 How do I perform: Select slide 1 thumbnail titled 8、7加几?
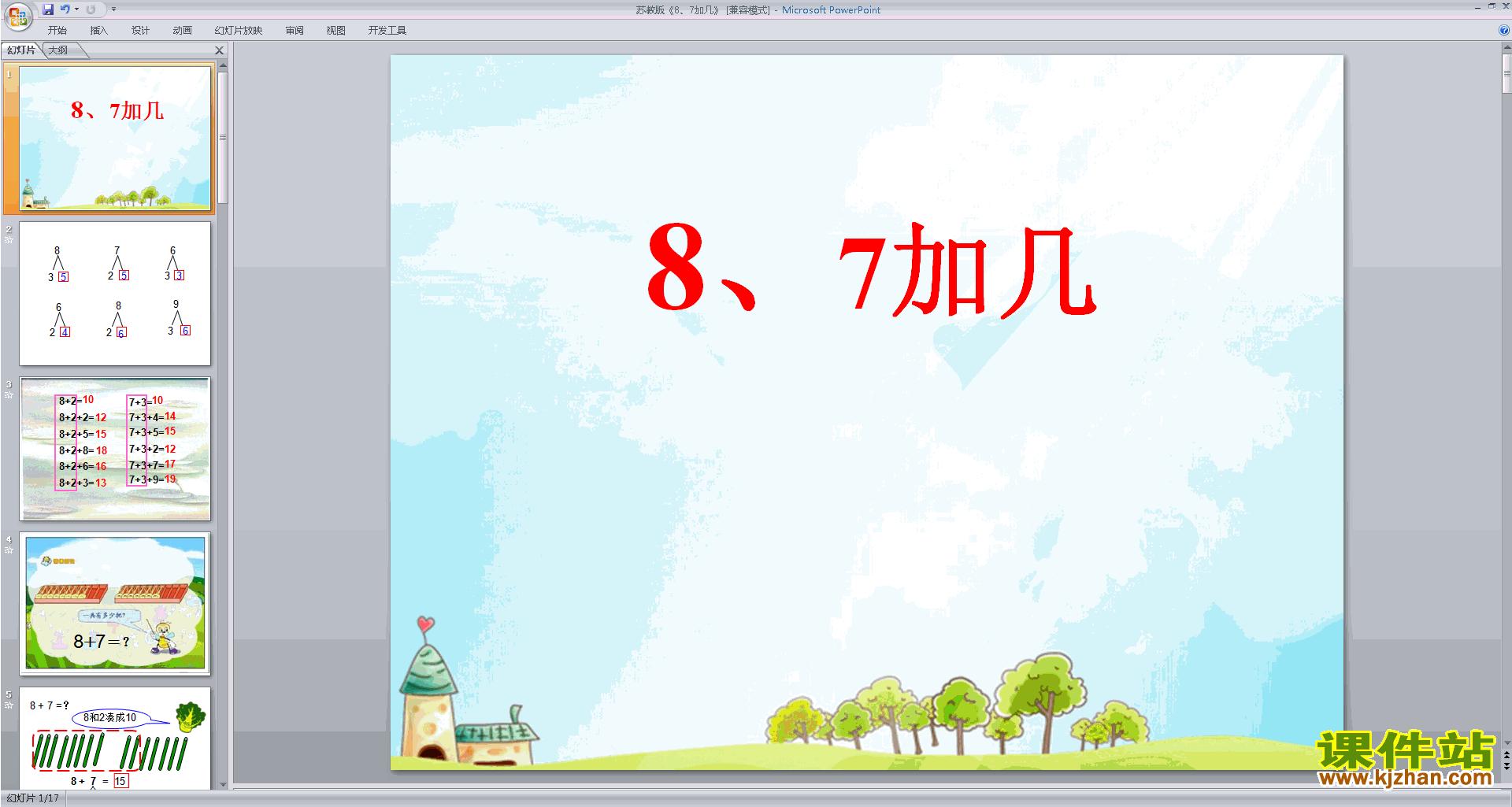pyautogui.click(x=115, y=139)
